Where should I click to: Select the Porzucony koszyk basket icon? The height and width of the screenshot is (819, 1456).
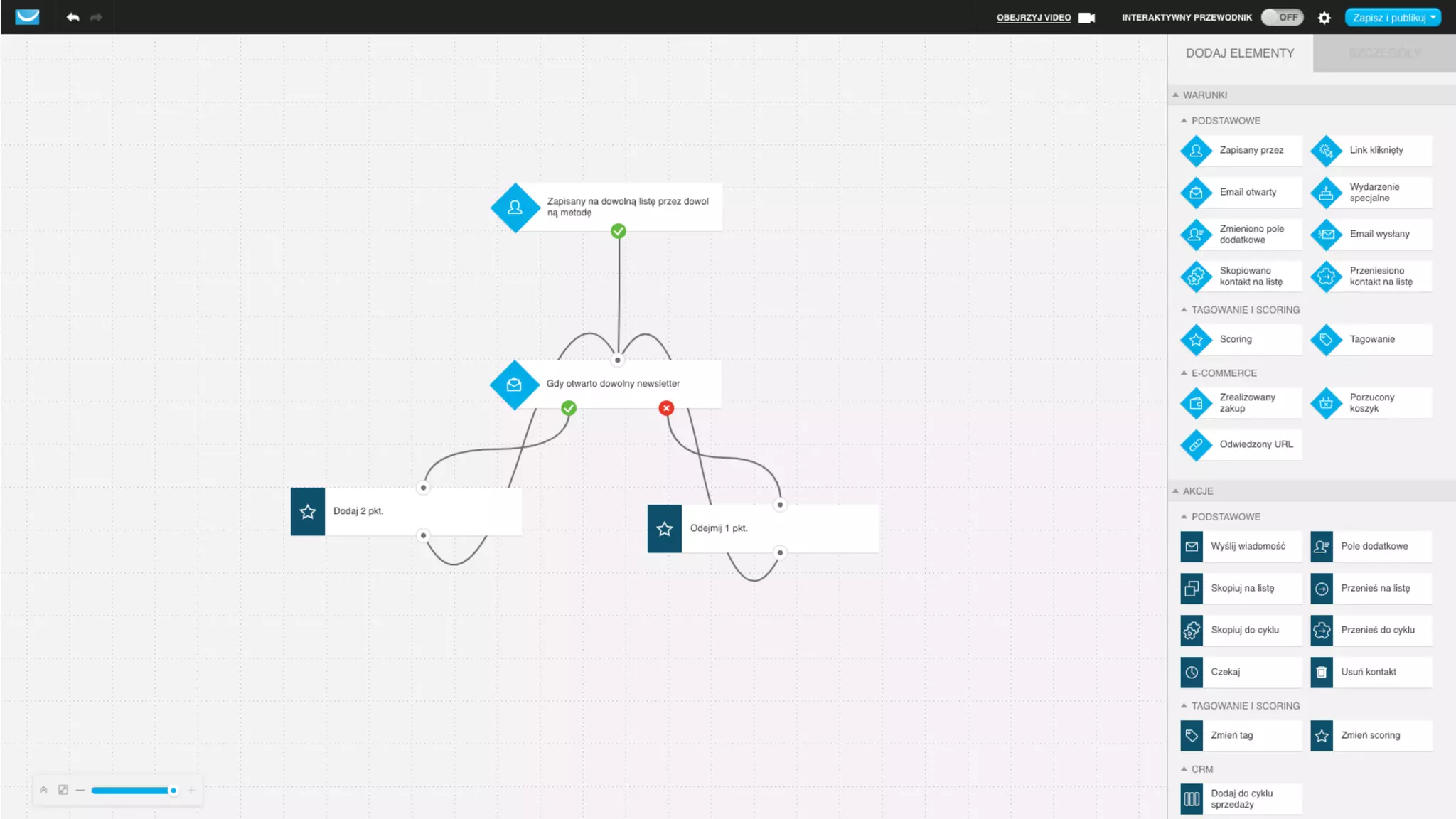point(1326,403)
